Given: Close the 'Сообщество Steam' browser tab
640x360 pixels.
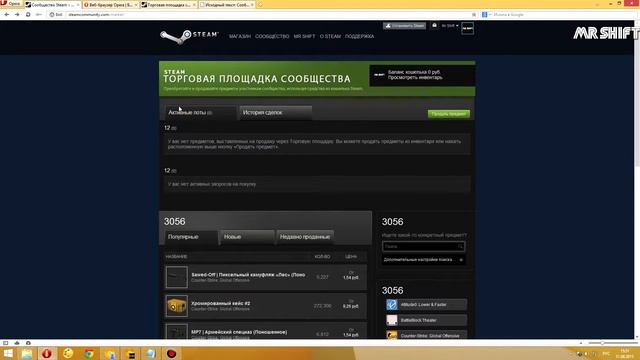Looking at the screenshot, I should click(78, 4).
